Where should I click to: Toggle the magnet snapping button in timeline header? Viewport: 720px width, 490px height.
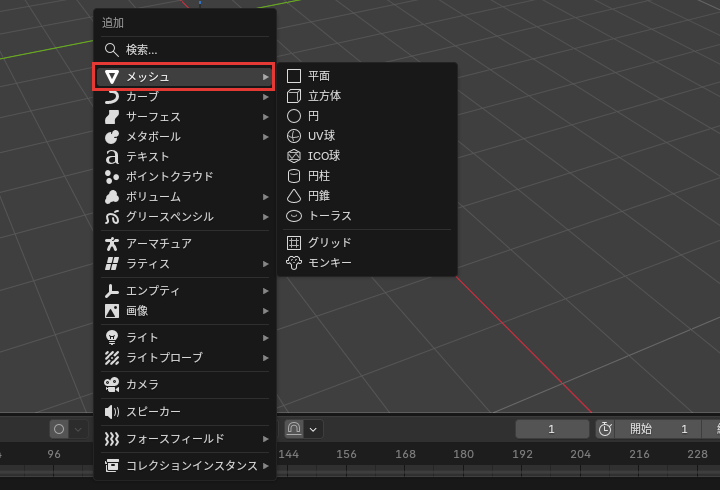[294, 429]
